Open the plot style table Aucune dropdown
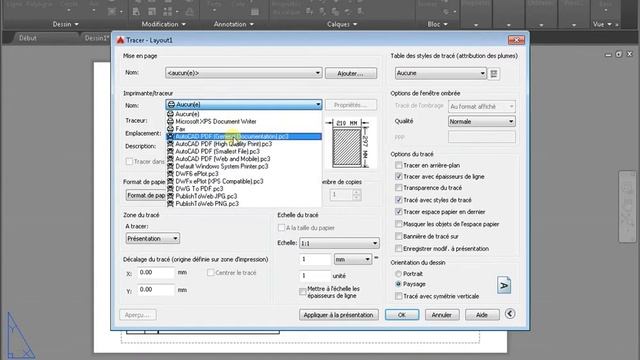The width and height of the screenshot is (640, 360). pos(440,73)
